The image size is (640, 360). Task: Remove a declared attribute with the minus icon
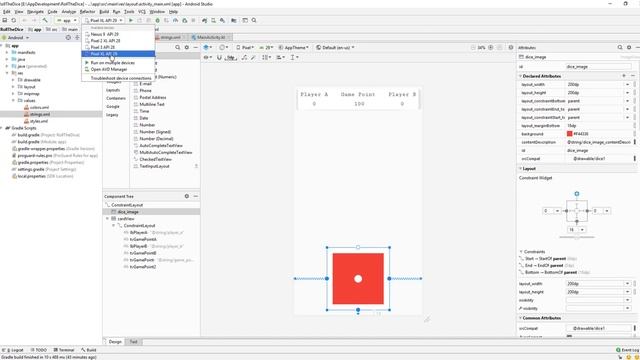click(x=633, y=76)
